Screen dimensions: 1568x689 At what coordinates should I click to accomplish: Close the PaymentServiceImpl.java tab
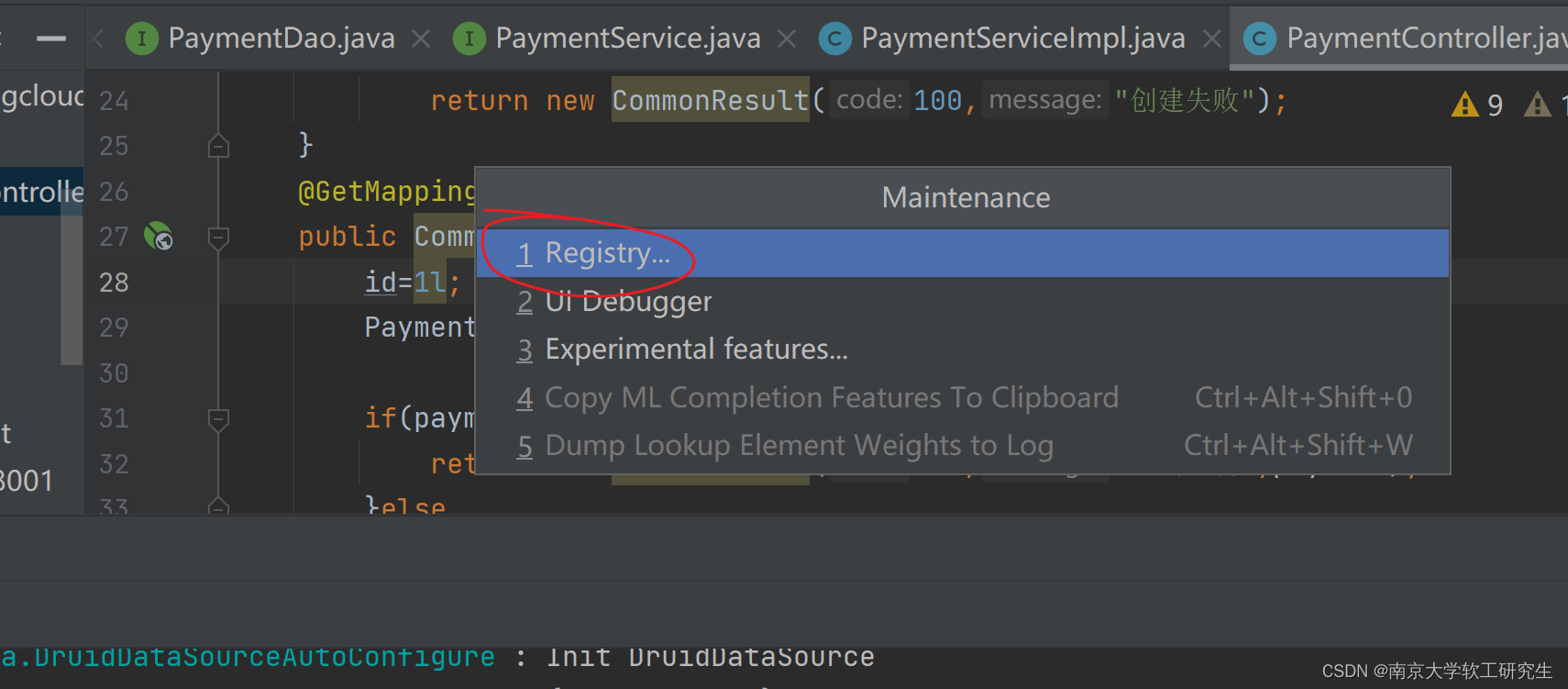(1211, 39)
